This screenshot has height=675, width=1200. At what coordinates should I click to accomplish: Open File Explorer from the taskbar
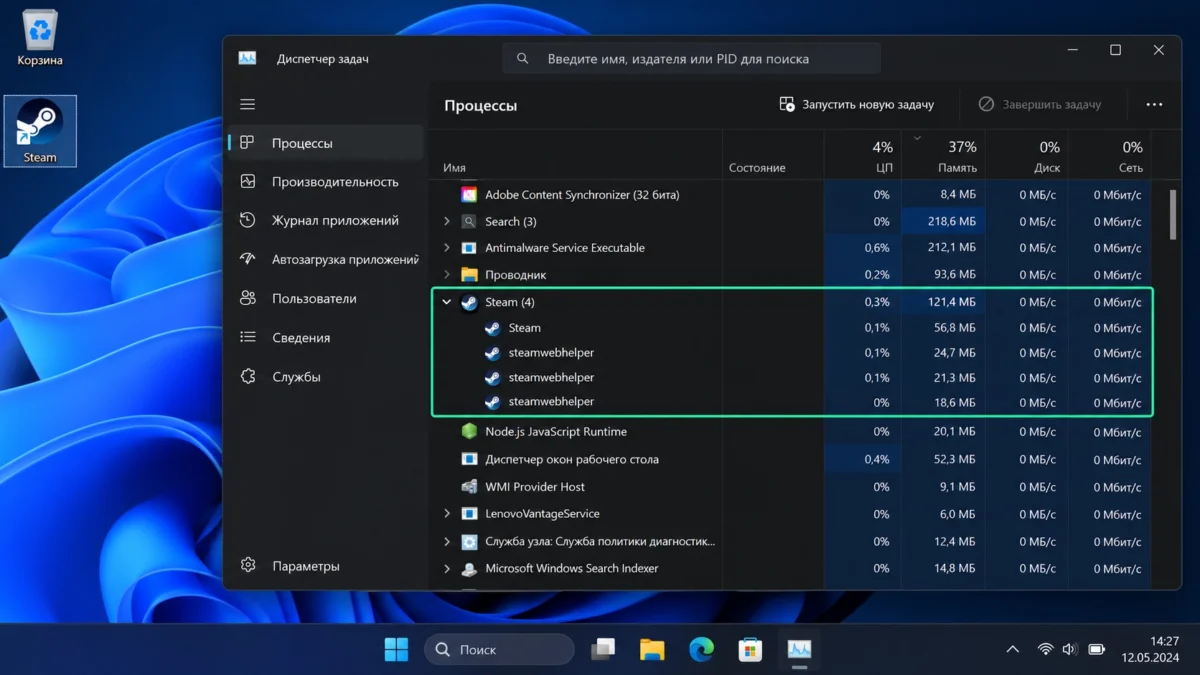click(x=652, y=650)
